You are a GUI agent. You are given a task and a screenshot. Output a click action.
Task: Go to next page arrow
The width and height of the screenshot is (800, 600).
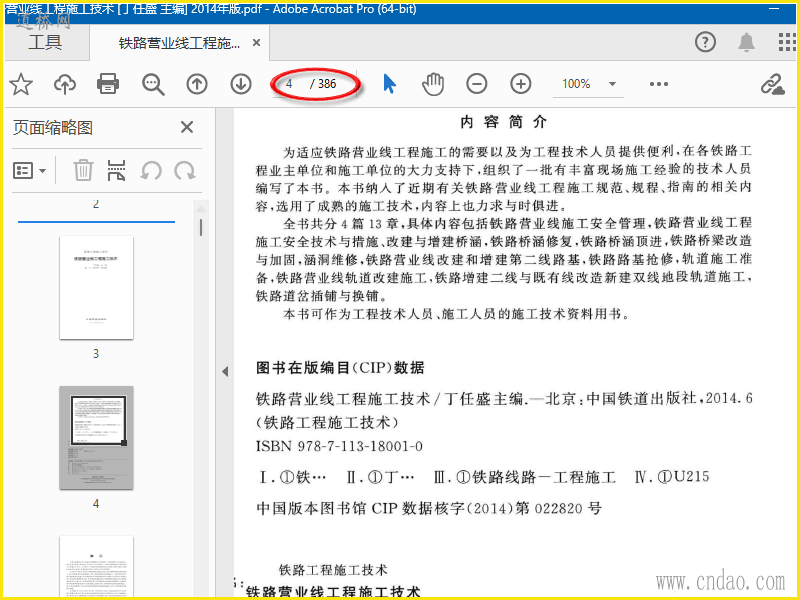[241, 84]
